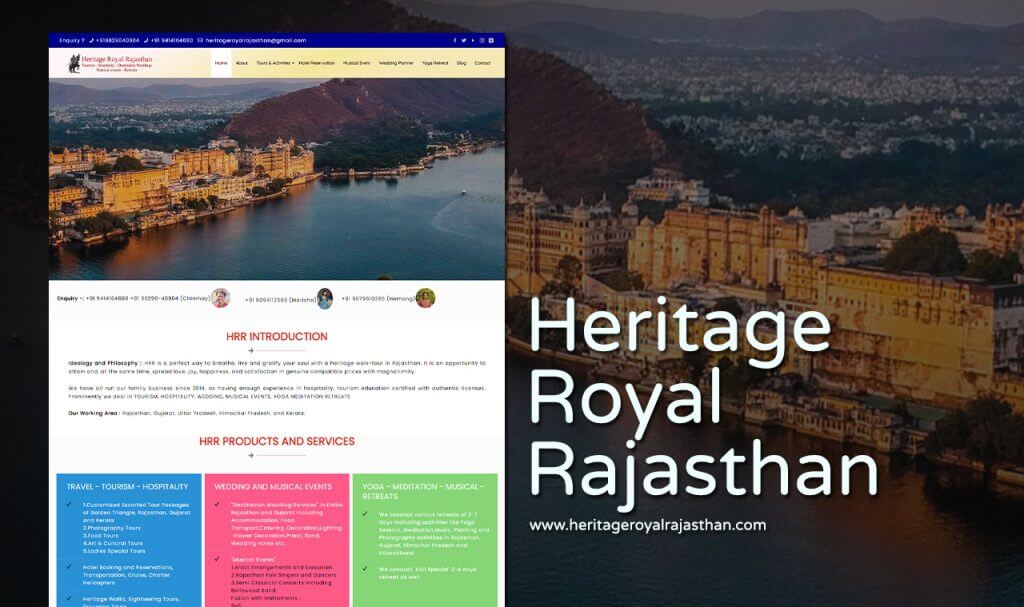Screen dimensions: 1024x607
Task: Open the Facebook icon in top bar
Action: click(455, 41)
